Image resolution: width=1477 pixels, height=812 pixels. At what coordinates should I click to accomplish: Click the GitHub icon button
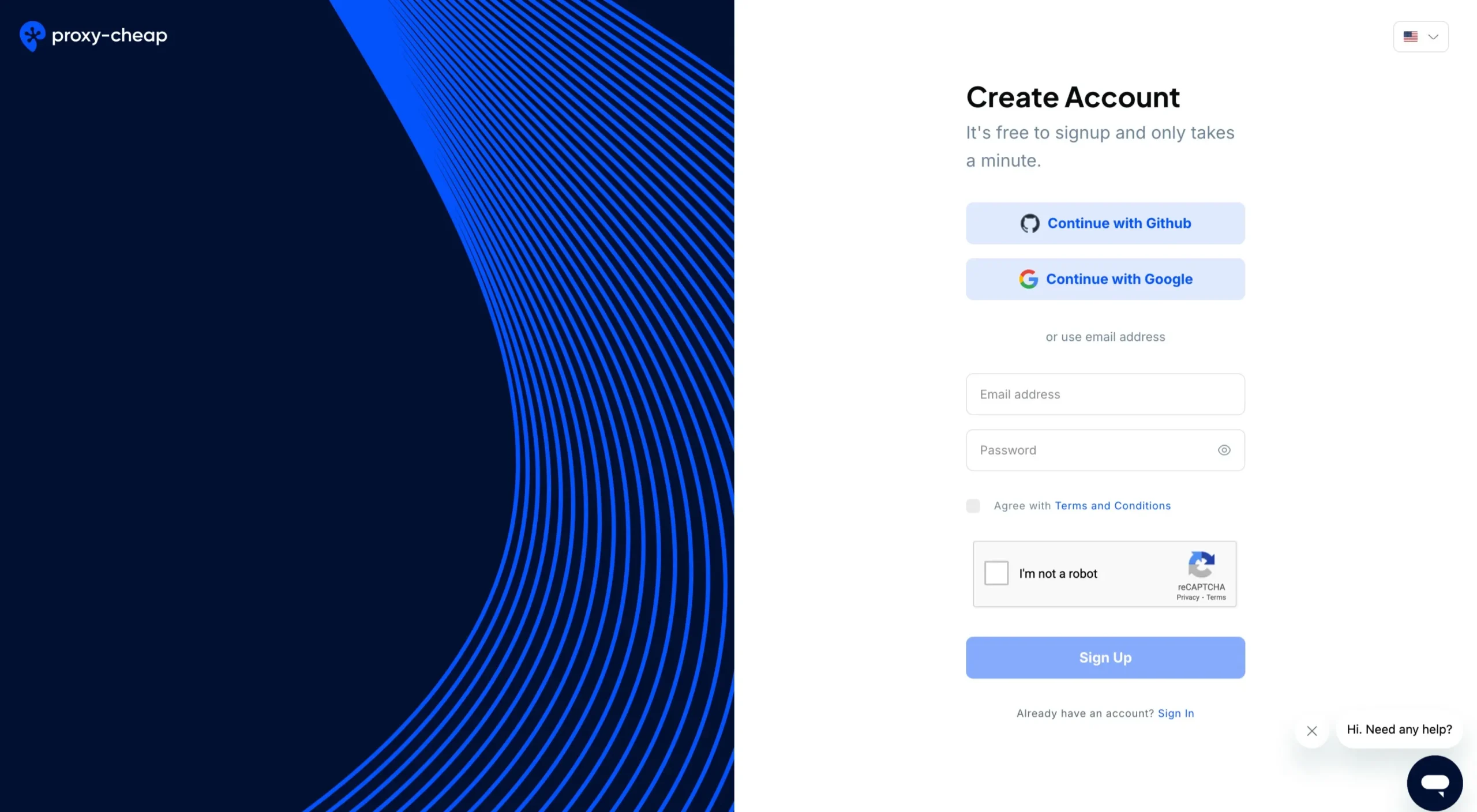pyautogui.click(x=1029, y=223)
